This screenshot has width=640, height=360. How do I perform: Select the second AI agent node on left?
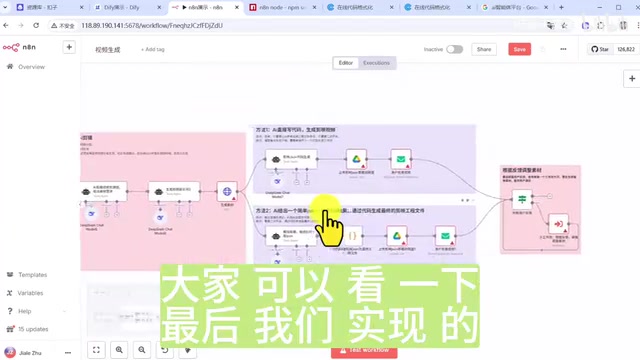coord(174,191)
